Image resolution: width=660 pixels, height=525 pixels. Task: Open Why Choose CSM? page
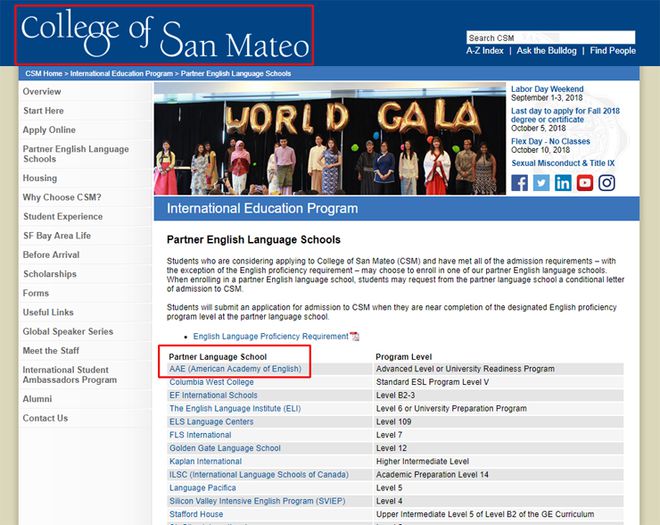click(62, 197)
